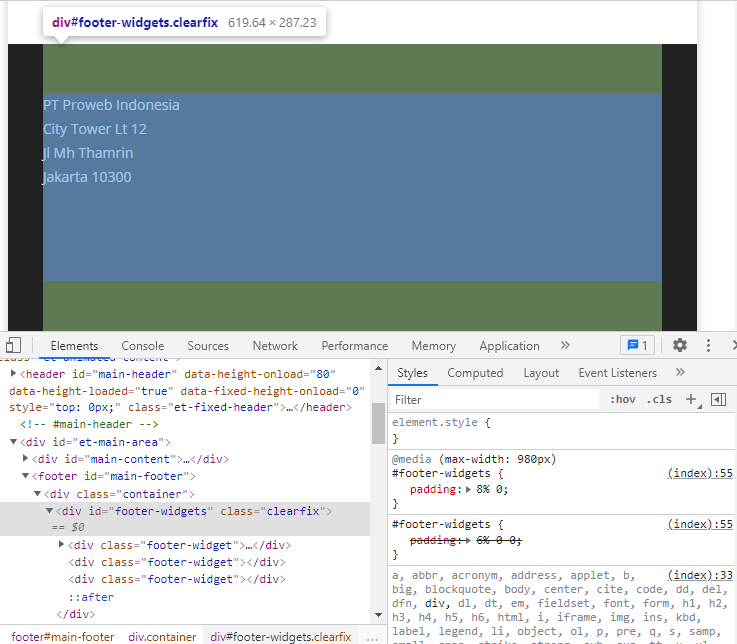Expand the struck-through padding 6% 0 0 shorthand
Viewport: 737px width, 644px height.
click(x=469, y=541)
